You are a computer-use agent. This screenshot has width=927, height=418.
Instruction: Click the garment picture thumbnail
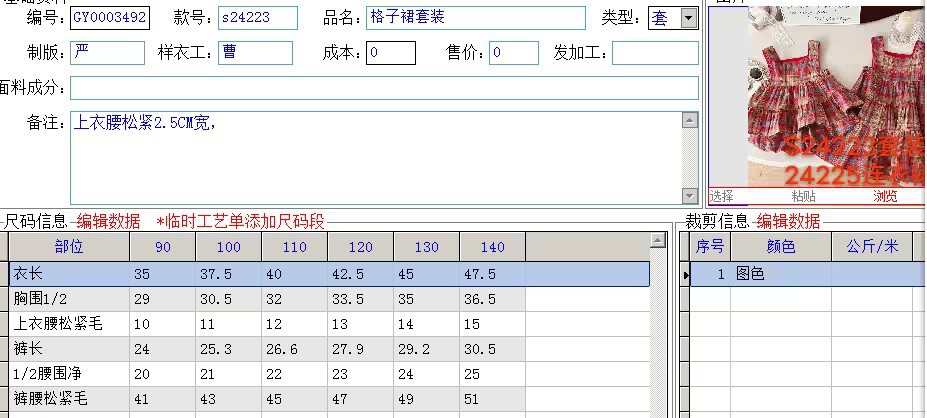pyautogui.click(x=836, y=97)
